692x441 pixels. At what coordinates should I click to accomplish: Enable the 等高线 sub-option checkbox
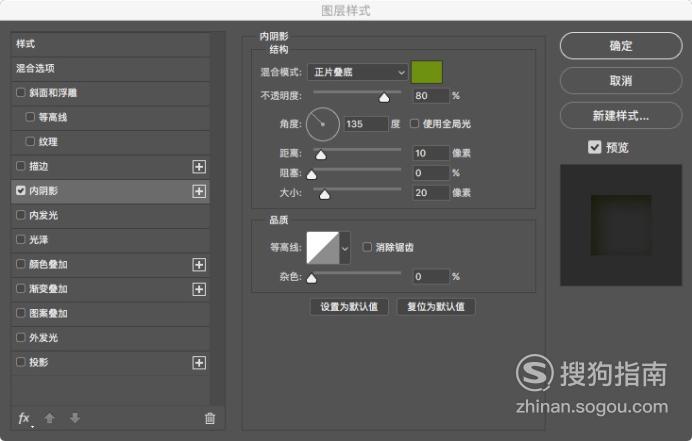point(30,117)
